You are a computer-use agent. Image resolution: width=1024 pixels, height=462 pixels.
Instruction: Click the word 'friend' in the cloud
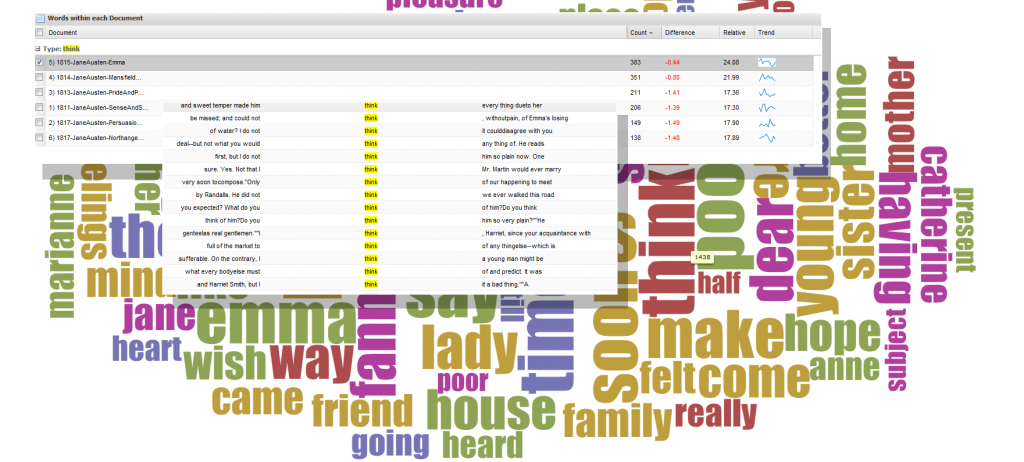pos(362,412)
